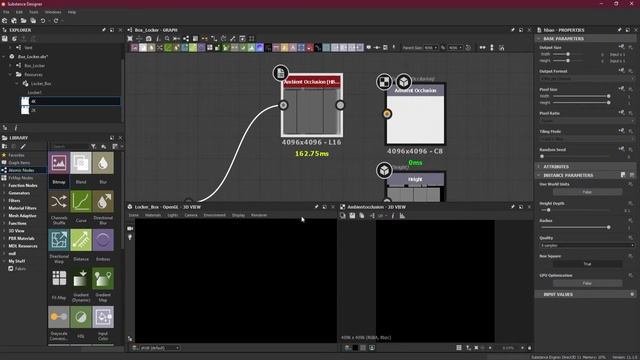Toggle GPU Optimization False button

[587, 283]
